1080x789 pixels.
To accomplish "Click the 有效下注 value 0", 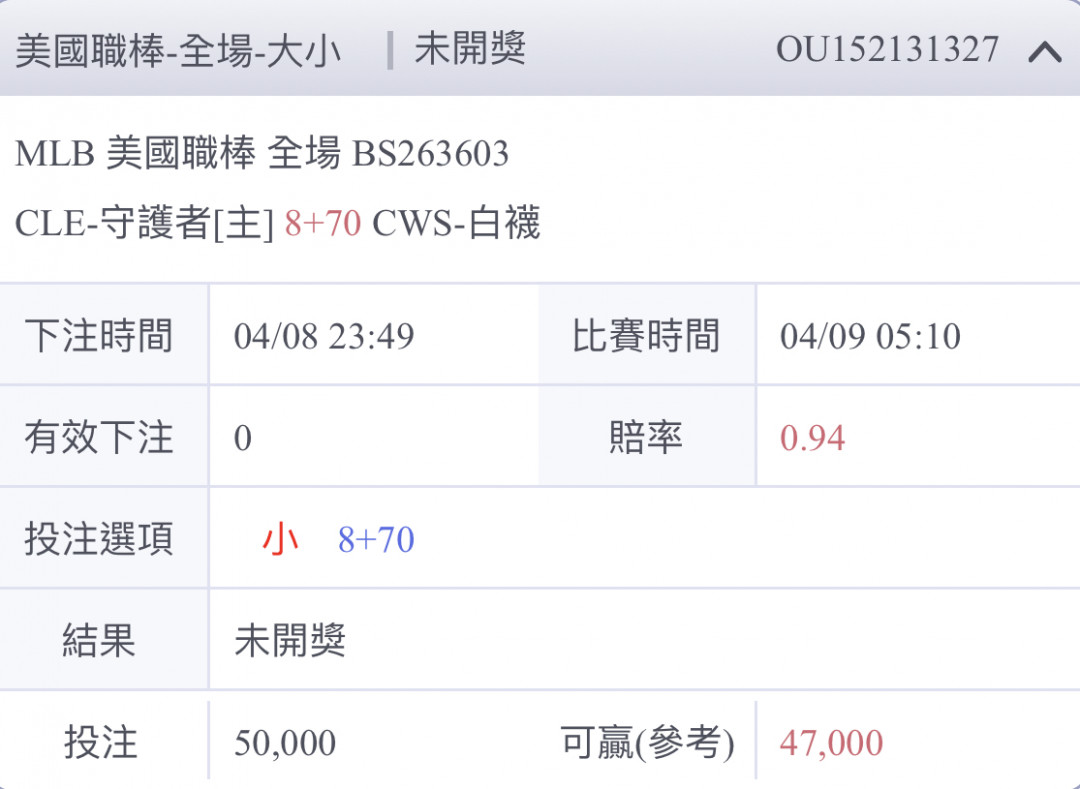I will point(242,438).
